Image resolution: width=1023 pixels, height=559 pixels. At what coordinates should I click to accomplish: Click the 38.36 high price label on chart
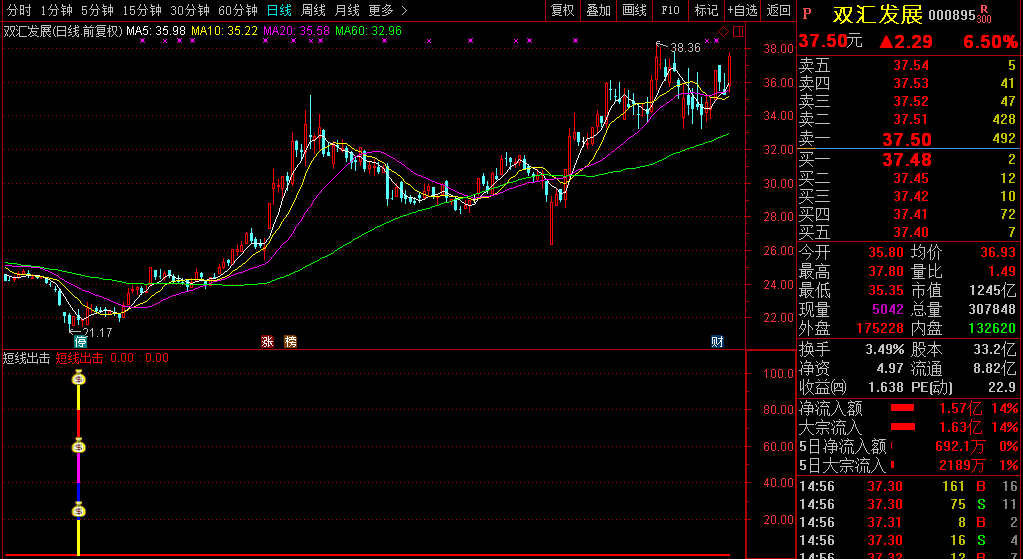click(685, 48)
